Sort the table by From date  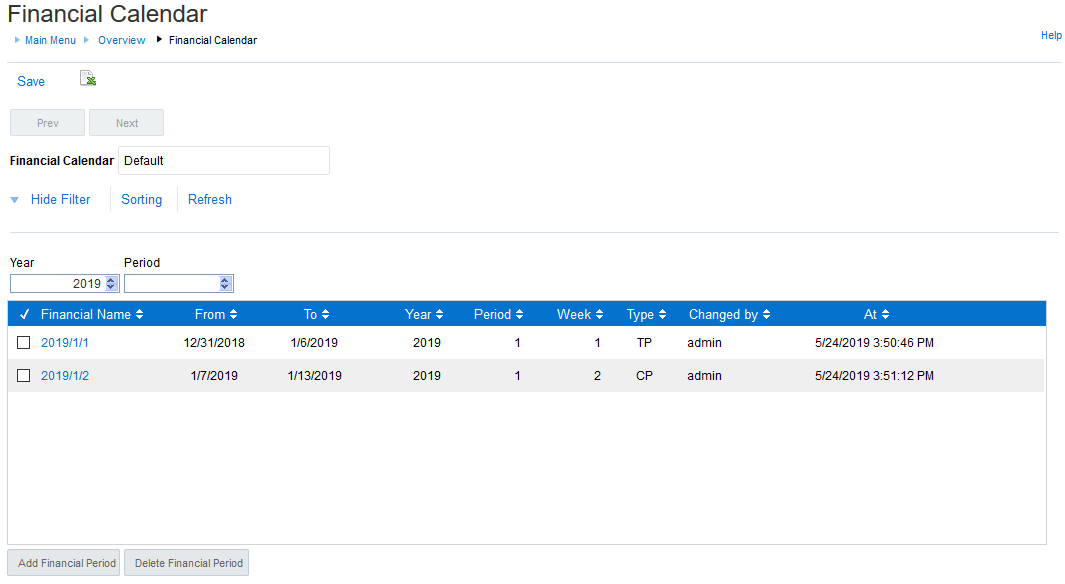(x=234, y=314)
